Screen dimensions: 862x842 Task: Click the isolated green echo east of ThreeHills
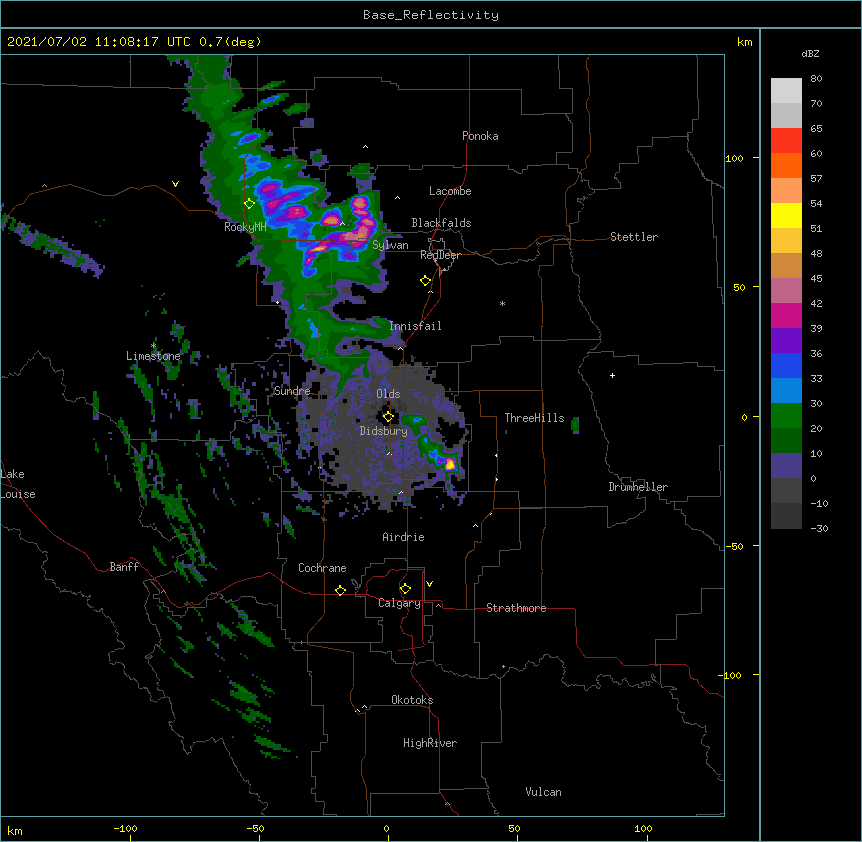tap(575, 425)
